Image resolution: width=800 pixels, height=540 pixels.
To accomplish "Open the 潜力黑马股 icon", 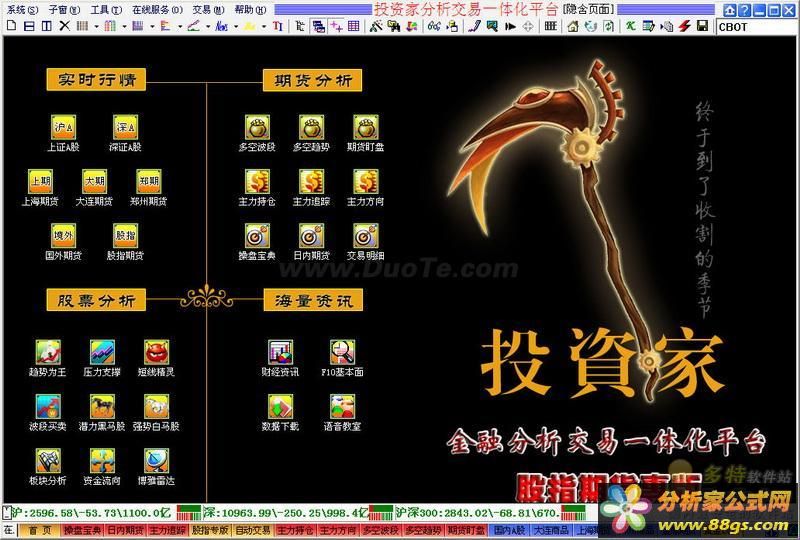I will 102,406.
